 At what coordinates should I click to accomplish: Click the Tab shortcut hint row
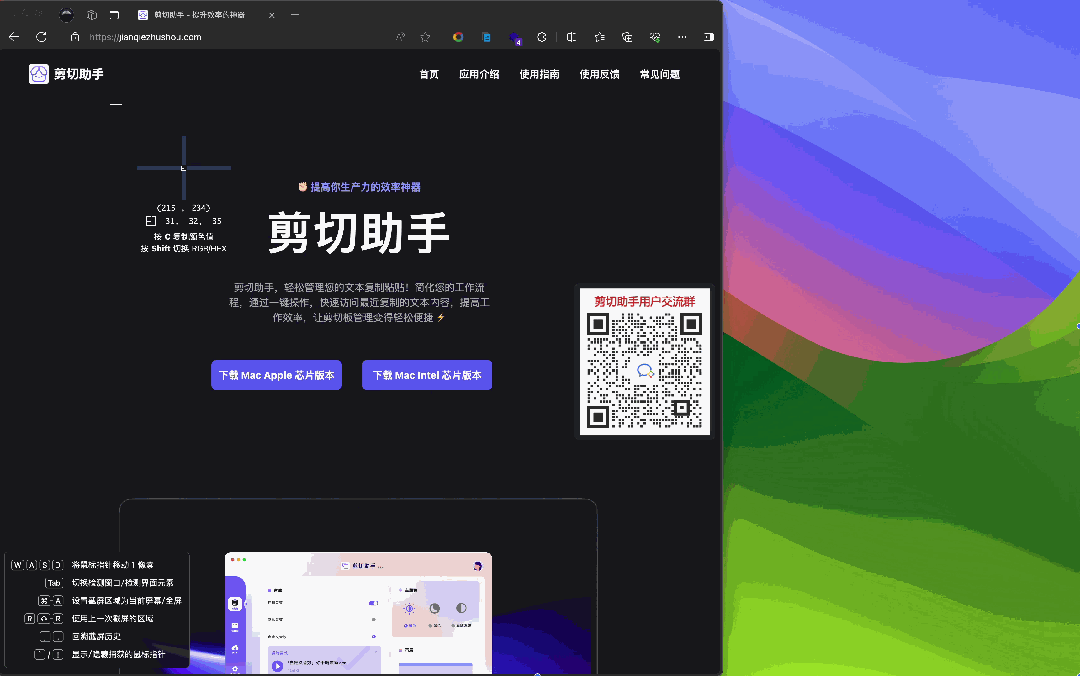110,583
